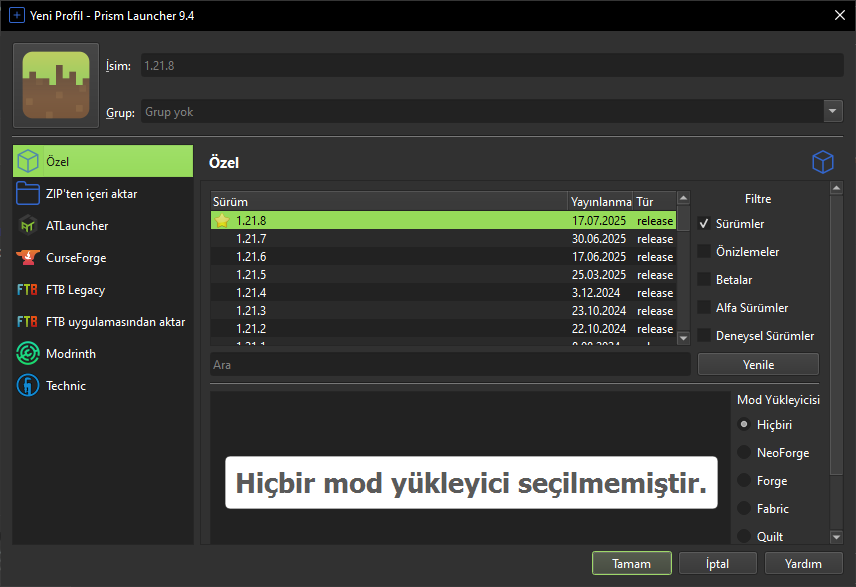Sort by the Yayınlanma column header
The image size is (856, 587).
pyautogui.click(x=601, y=201)
